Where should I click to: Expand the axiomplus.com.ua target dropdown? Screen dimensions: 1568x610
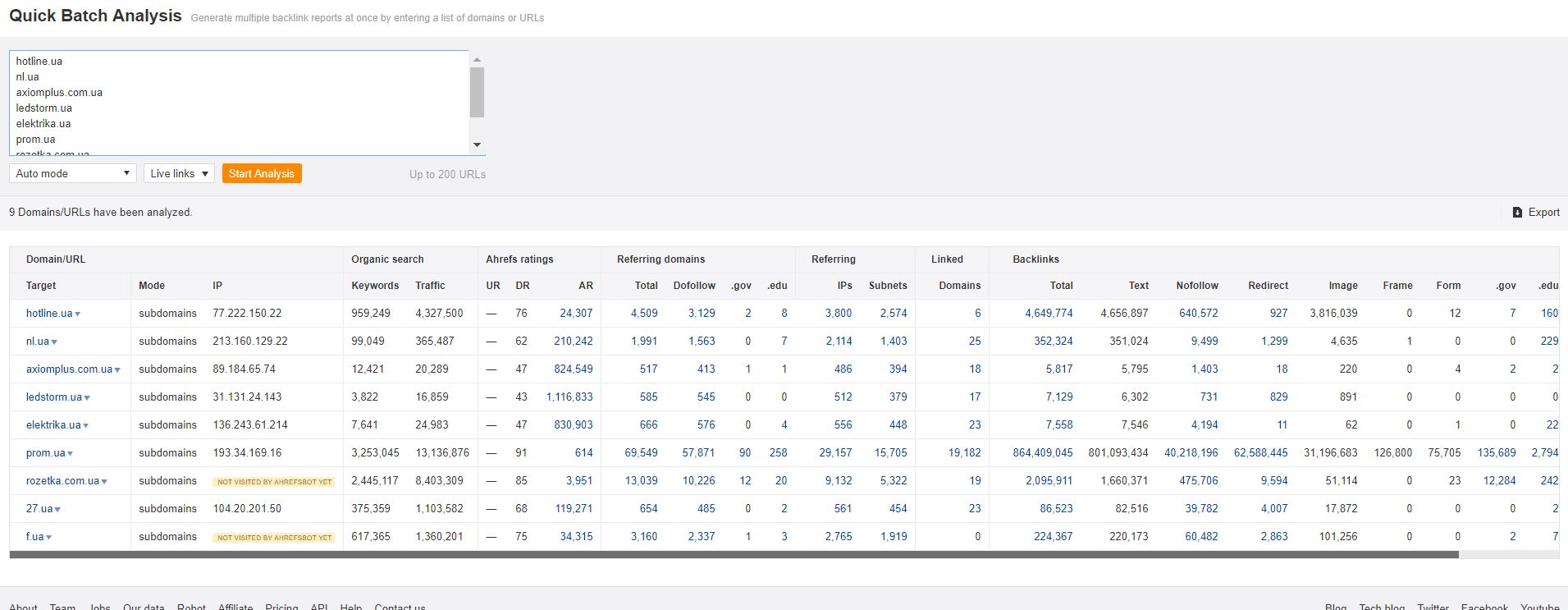click(x=117, y=370)
